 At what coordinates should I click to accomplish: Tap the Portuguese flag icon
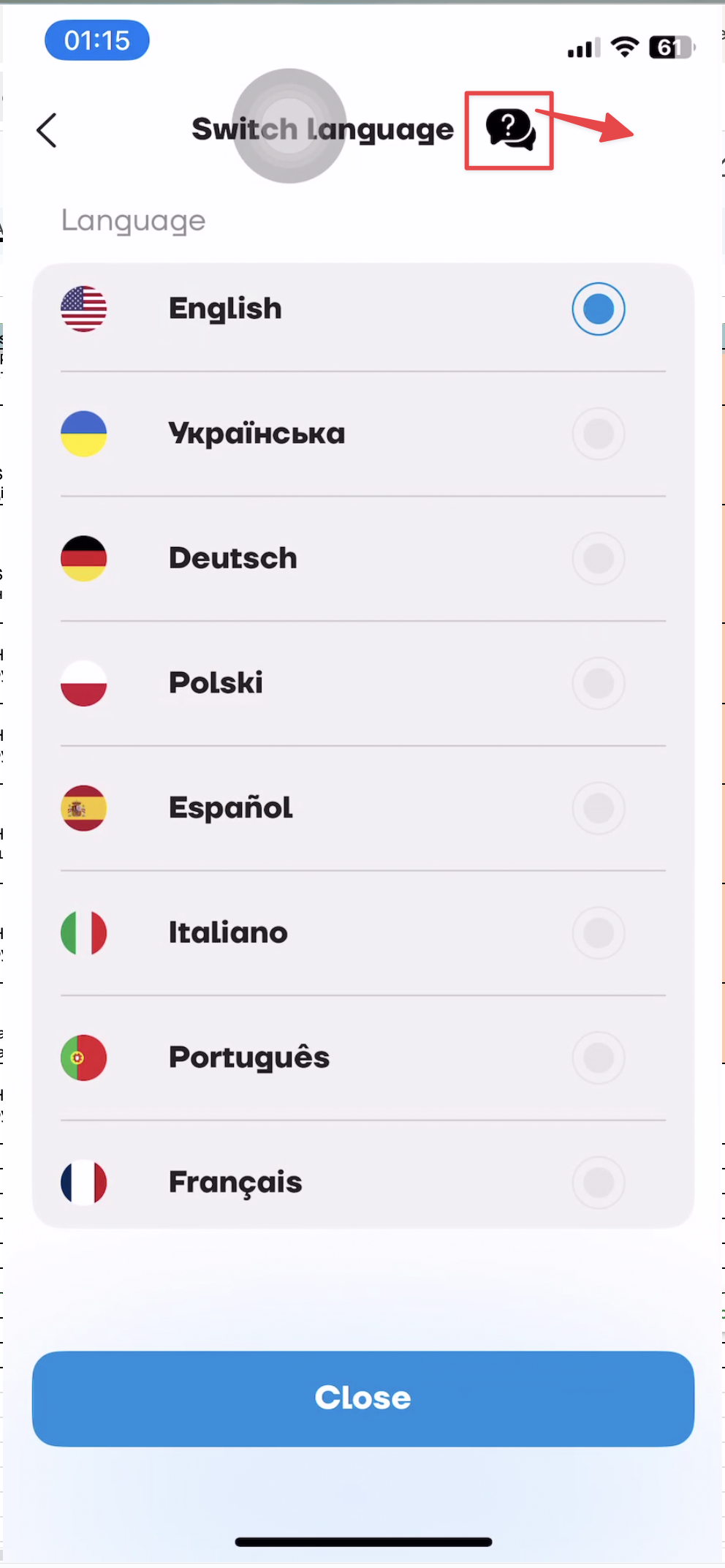click(x=83, y=1058)
